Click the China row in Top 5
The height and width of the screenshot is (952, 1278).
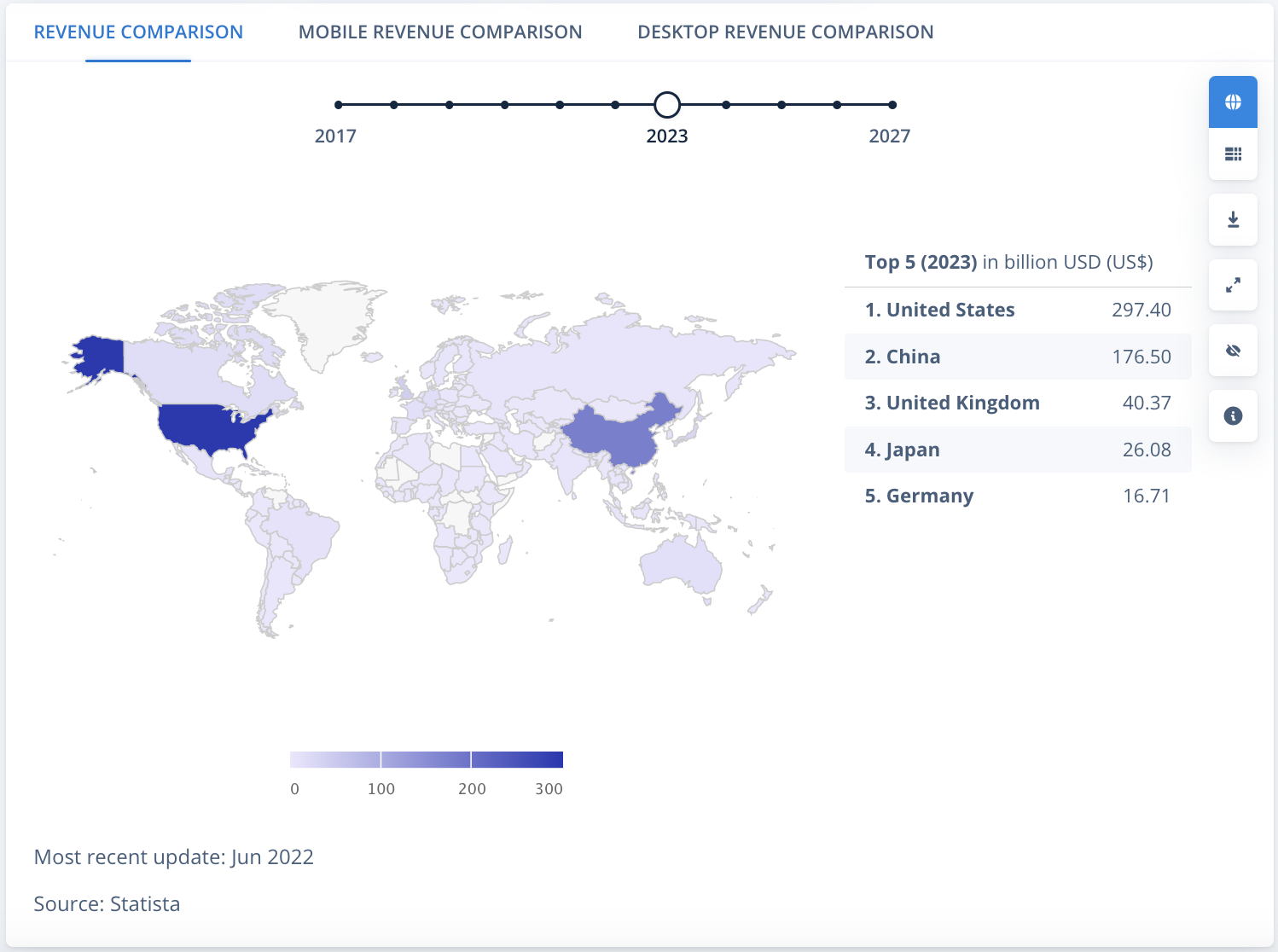point(1018,357)
